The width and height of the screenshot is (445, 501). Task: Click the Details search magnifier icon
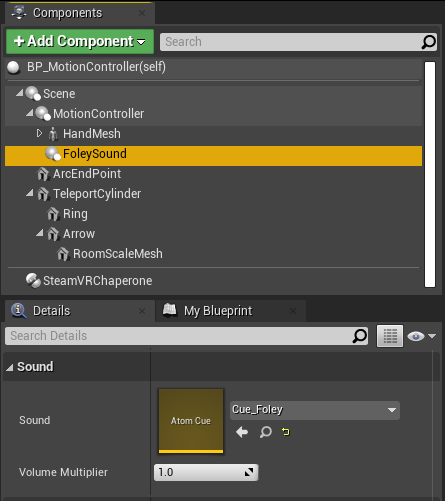point(360,336)
